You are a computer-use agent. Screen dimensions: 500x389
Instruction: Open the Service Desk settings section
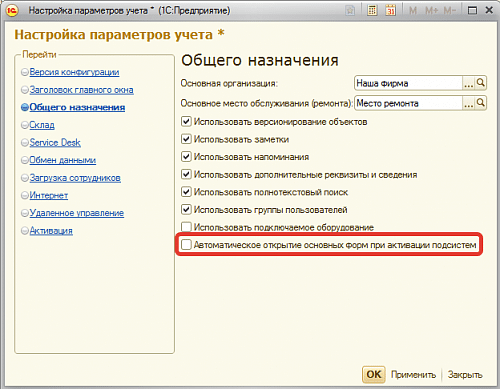click(55, 143)
